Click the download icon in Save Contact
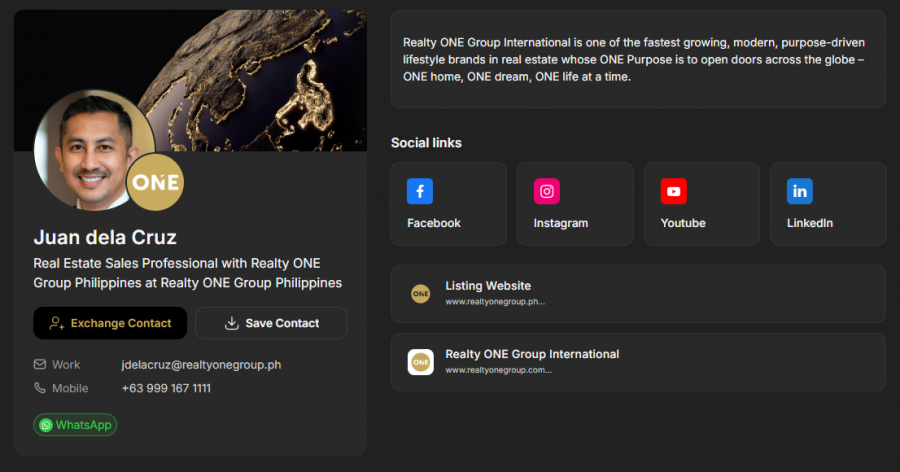900x472 pixels. click(231, 323)
